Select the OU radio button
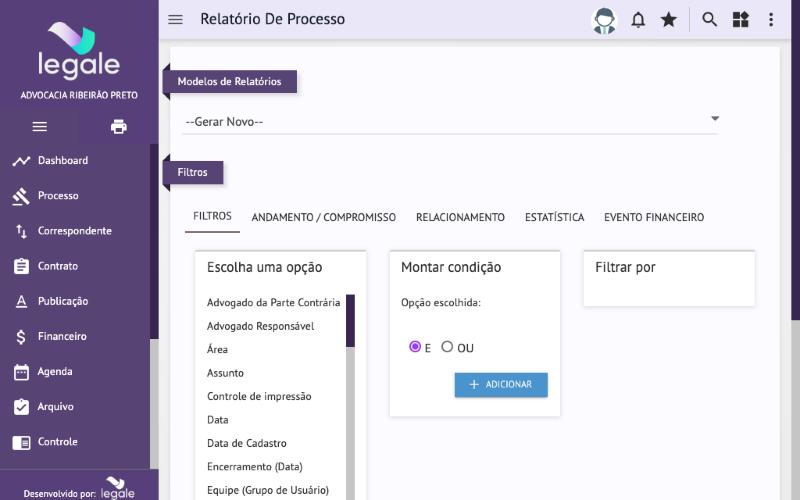 [x=447, y=347]
